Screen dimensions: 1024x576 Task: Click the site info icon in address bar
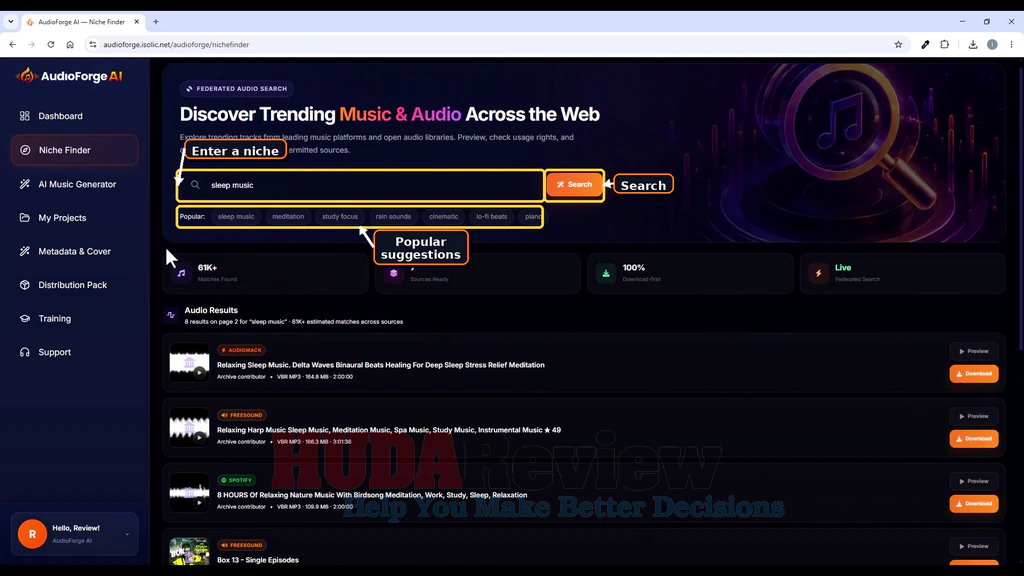(93, 44)
